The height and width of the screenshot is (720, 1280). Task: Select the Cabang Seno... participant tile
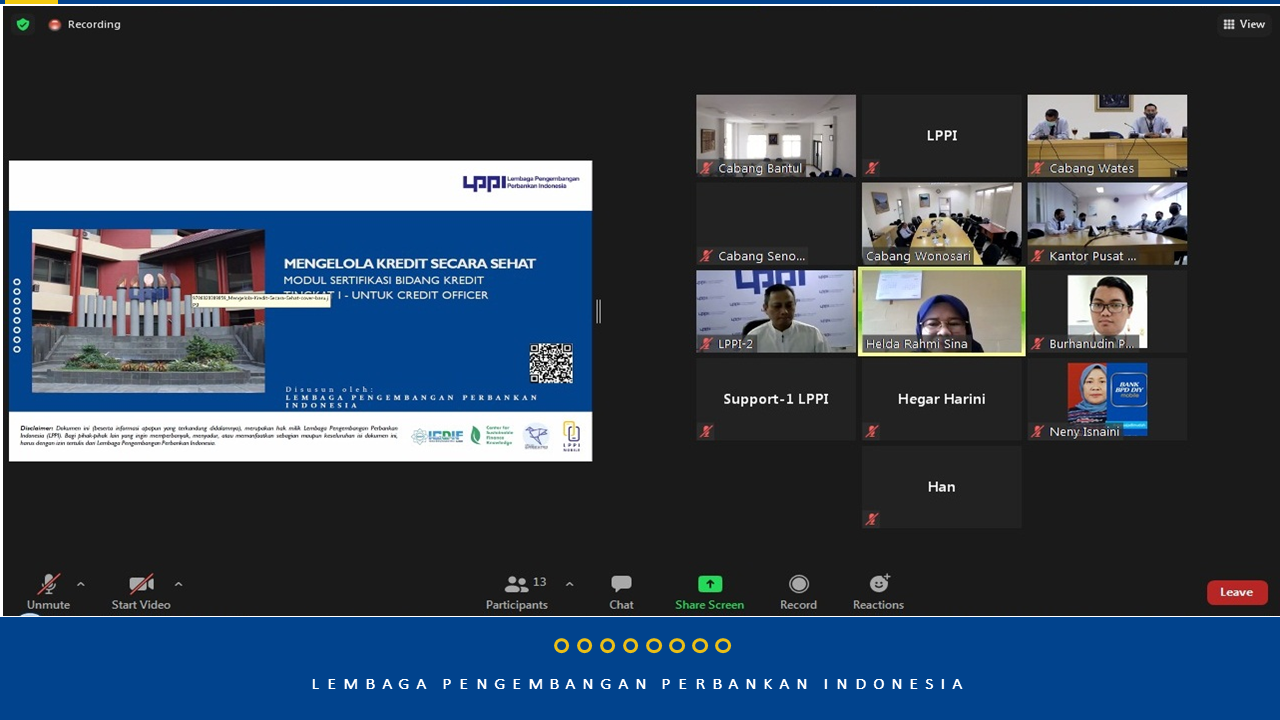point(776,224)
